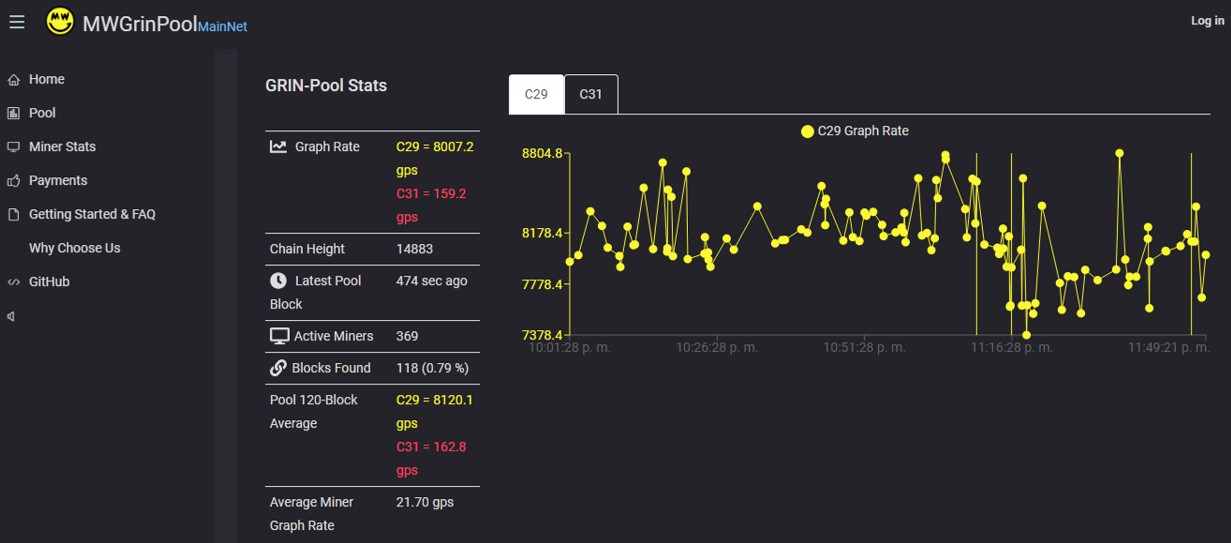
Task: Click the '10:26:28 p. m.' axis label
Action: coord(717,348)
